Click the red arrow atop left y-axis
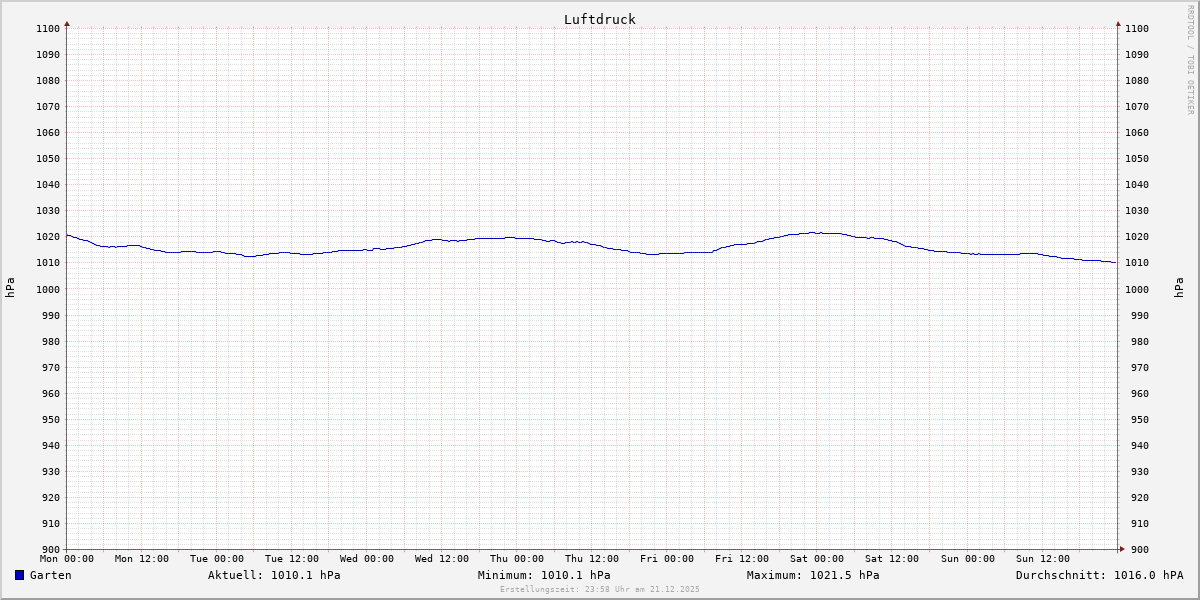The height and width of the screenshot is (600, 1200). tap(67, 23)
